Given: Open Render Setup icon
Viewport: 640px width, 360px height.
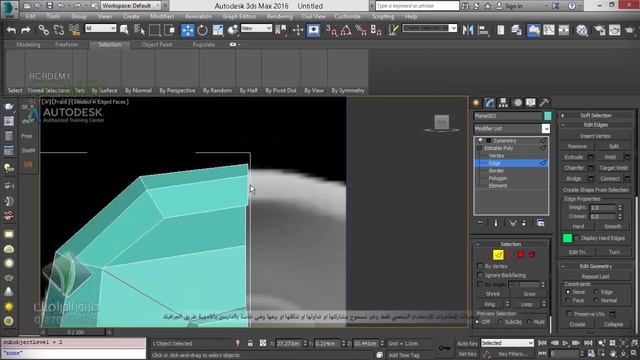Looking at the screenshot, I should [599, 30].
